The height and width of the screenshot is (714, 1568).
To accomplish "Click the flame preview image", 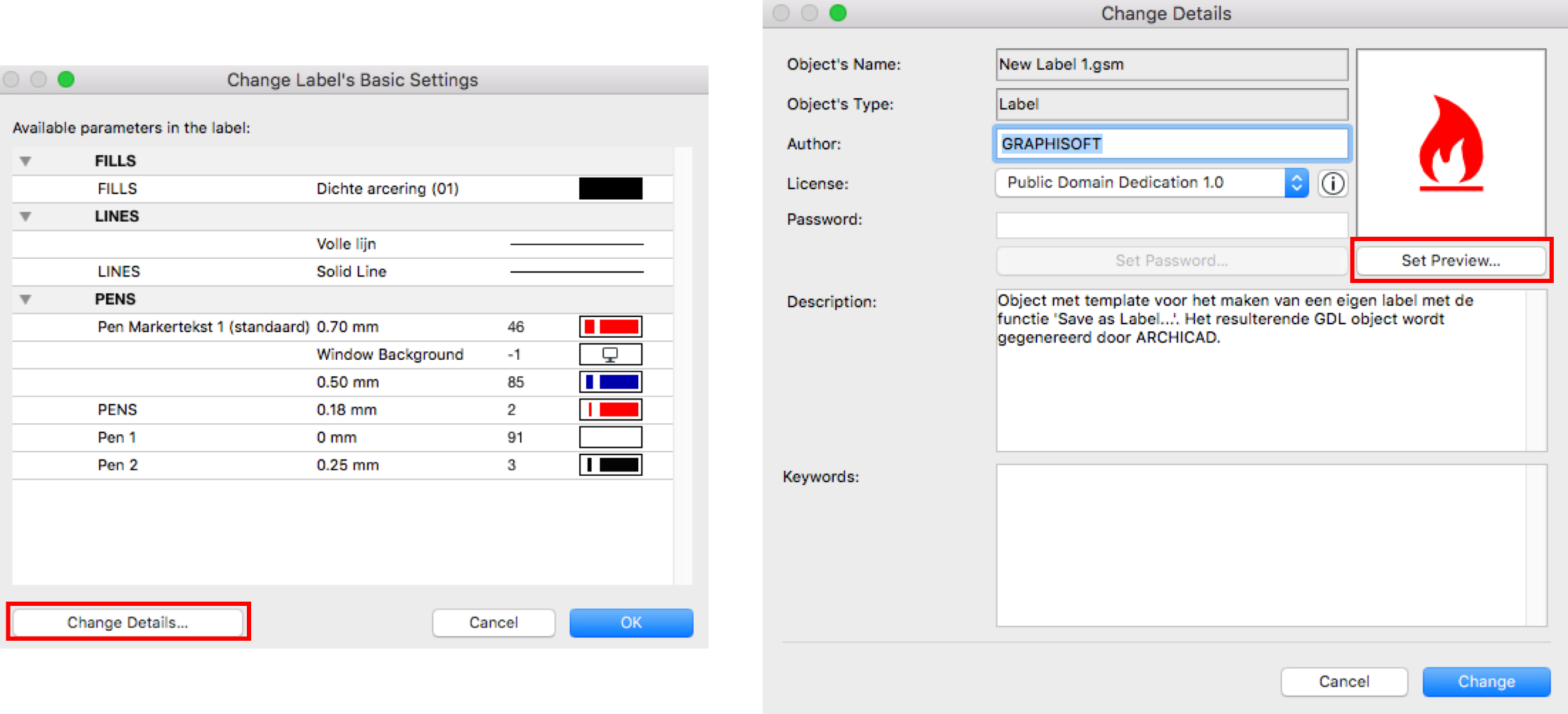I will click(1451, 143).
